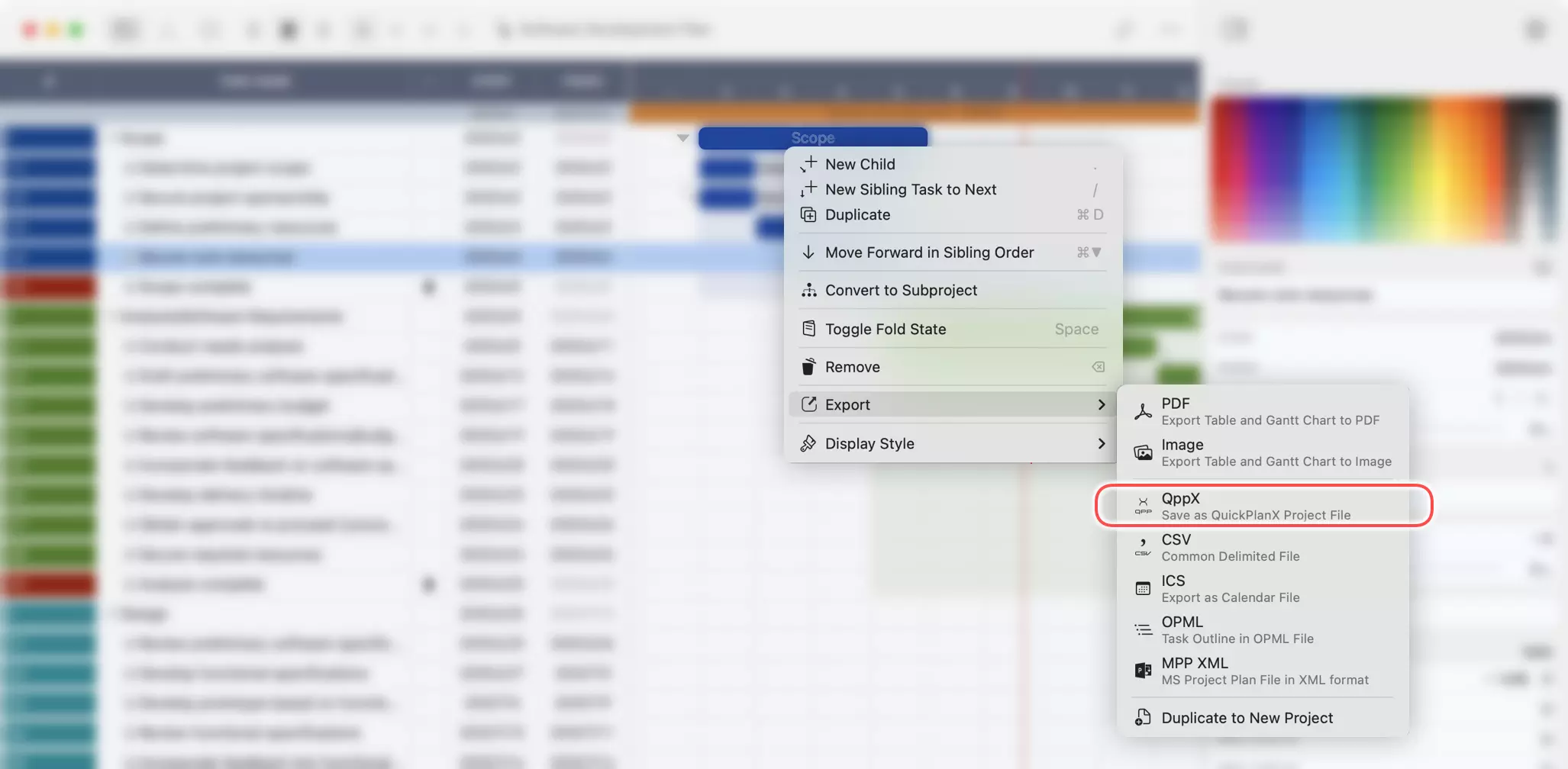This screenshot has height=769, width=1568.
Task: Click the MPP XML project icon
Action: (1143, 671)
